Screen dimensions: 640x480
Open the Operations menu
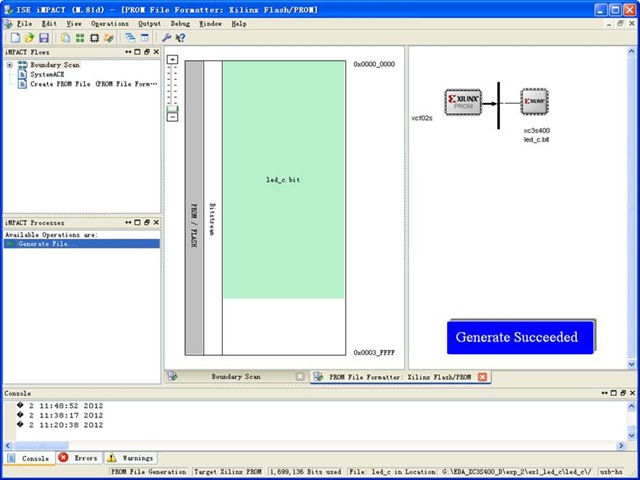[x=109, y=22]
